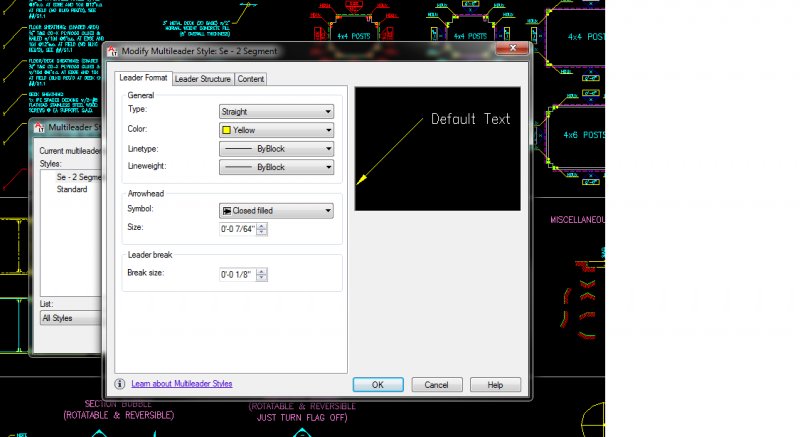Click the Cancel button
The image size is (800, 437).
coord(437,384)
